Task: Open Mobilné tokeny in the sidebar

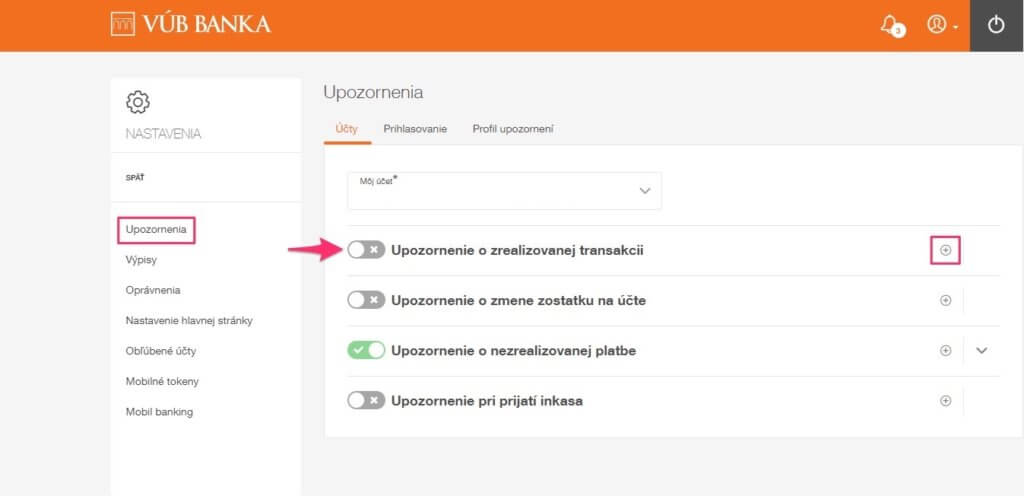Action: coord(162,381)
